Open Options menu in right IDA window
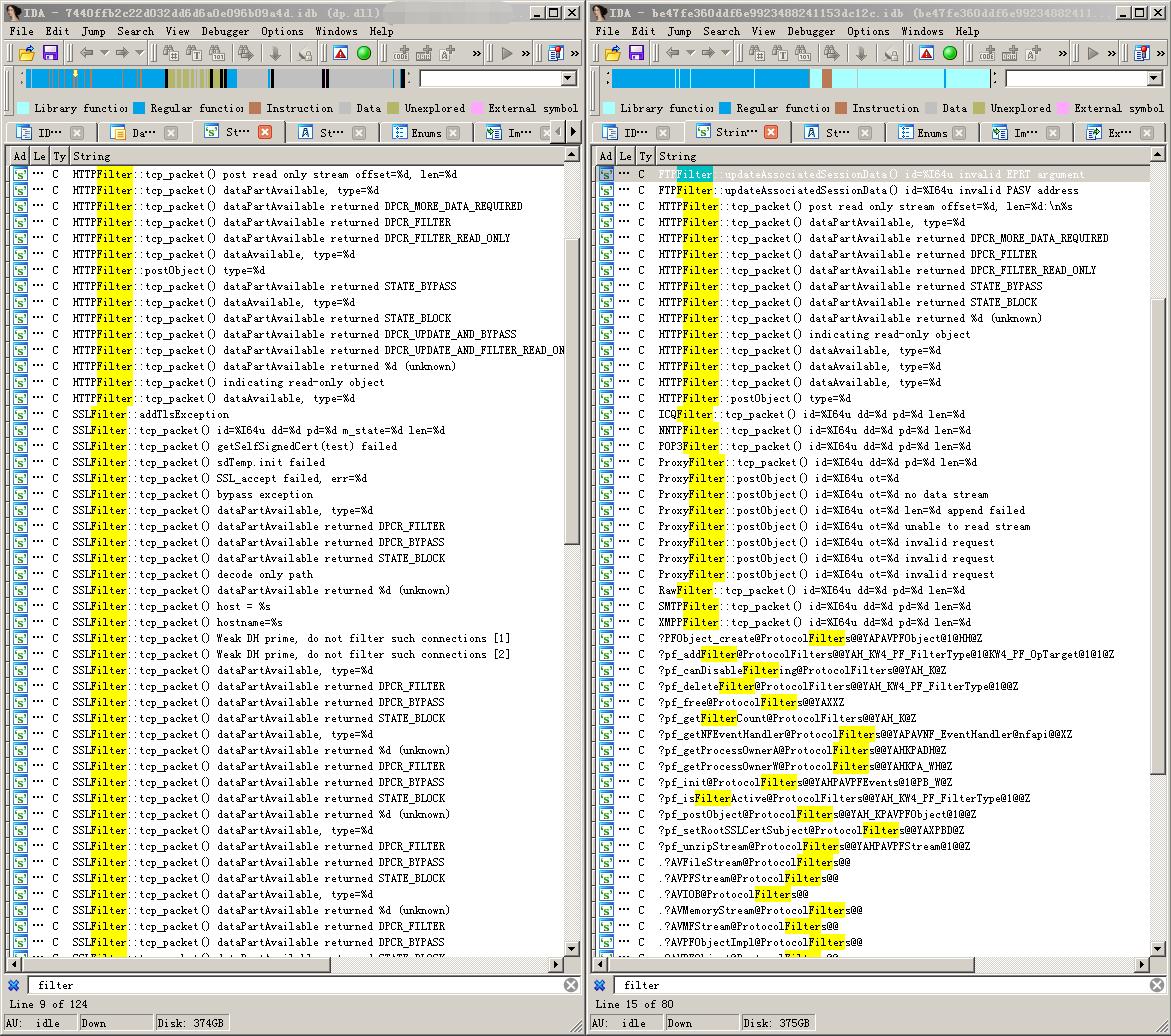The image size is (1171, 1036). tap(868, 31)
